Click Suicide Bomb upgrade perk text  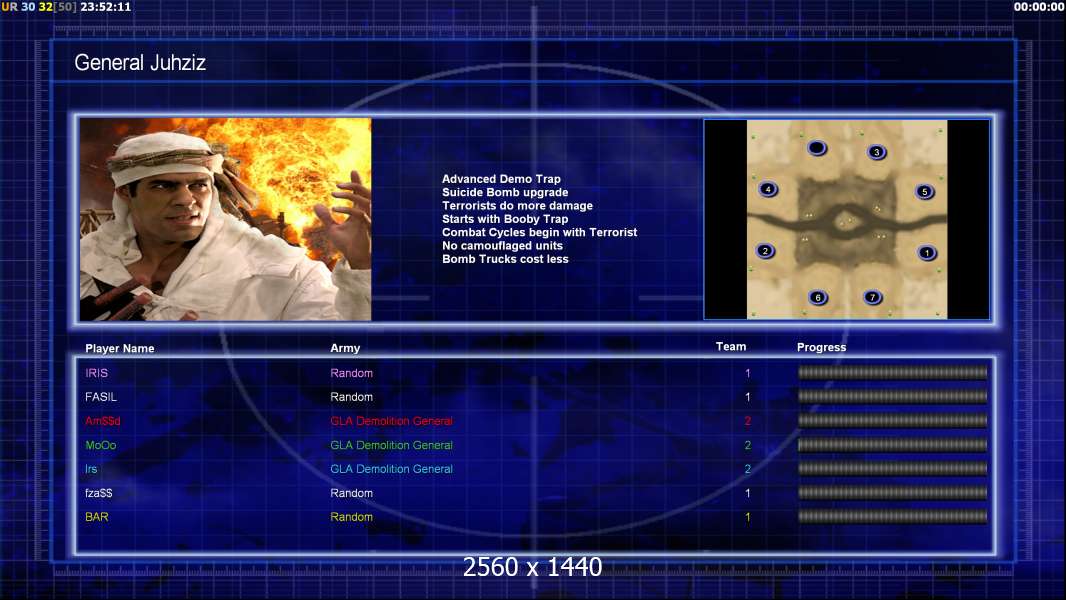click(505, 192)
